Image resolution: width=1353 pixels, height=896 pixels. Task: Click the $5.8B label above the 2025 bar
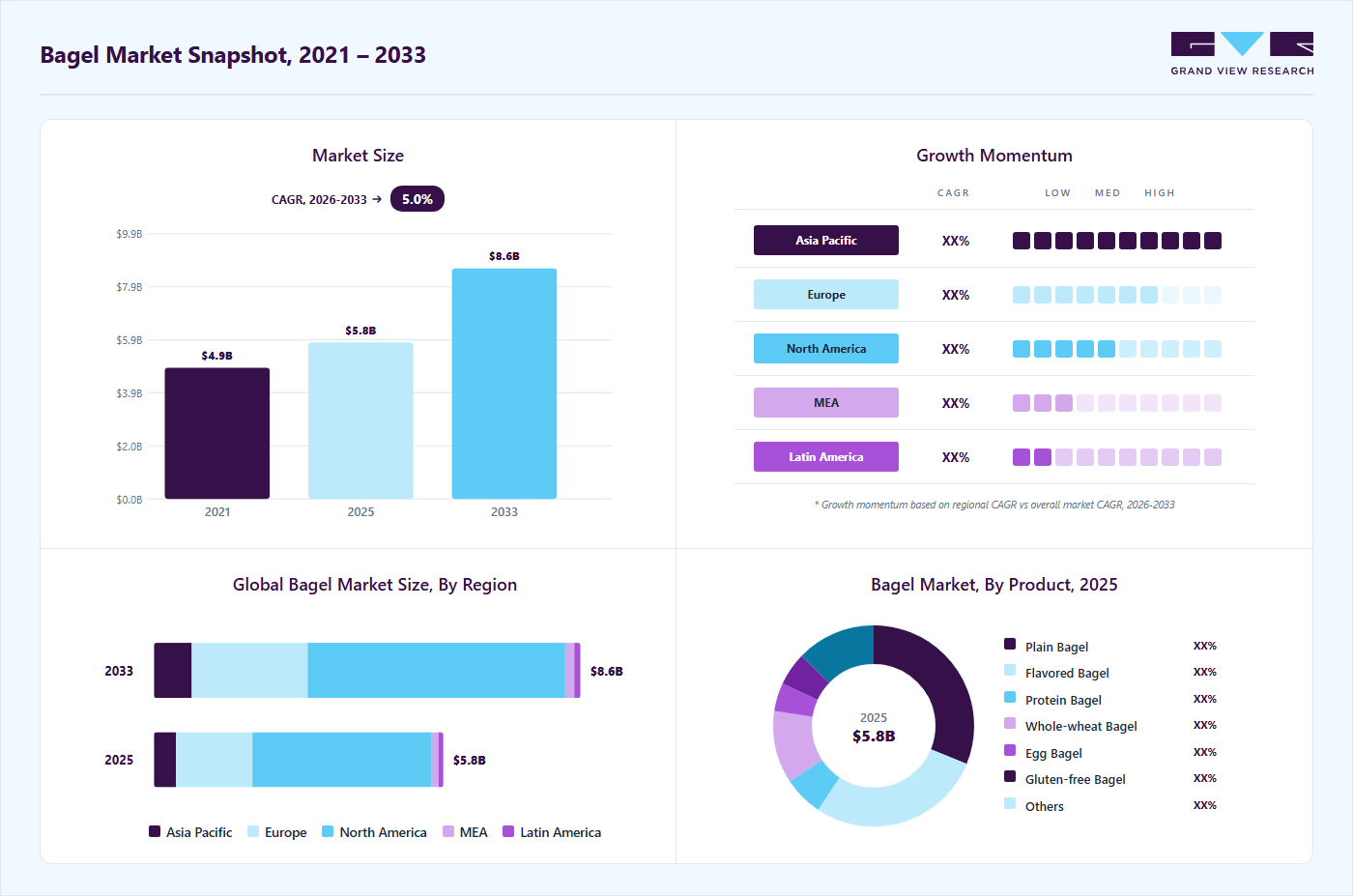tap(360, 331)
